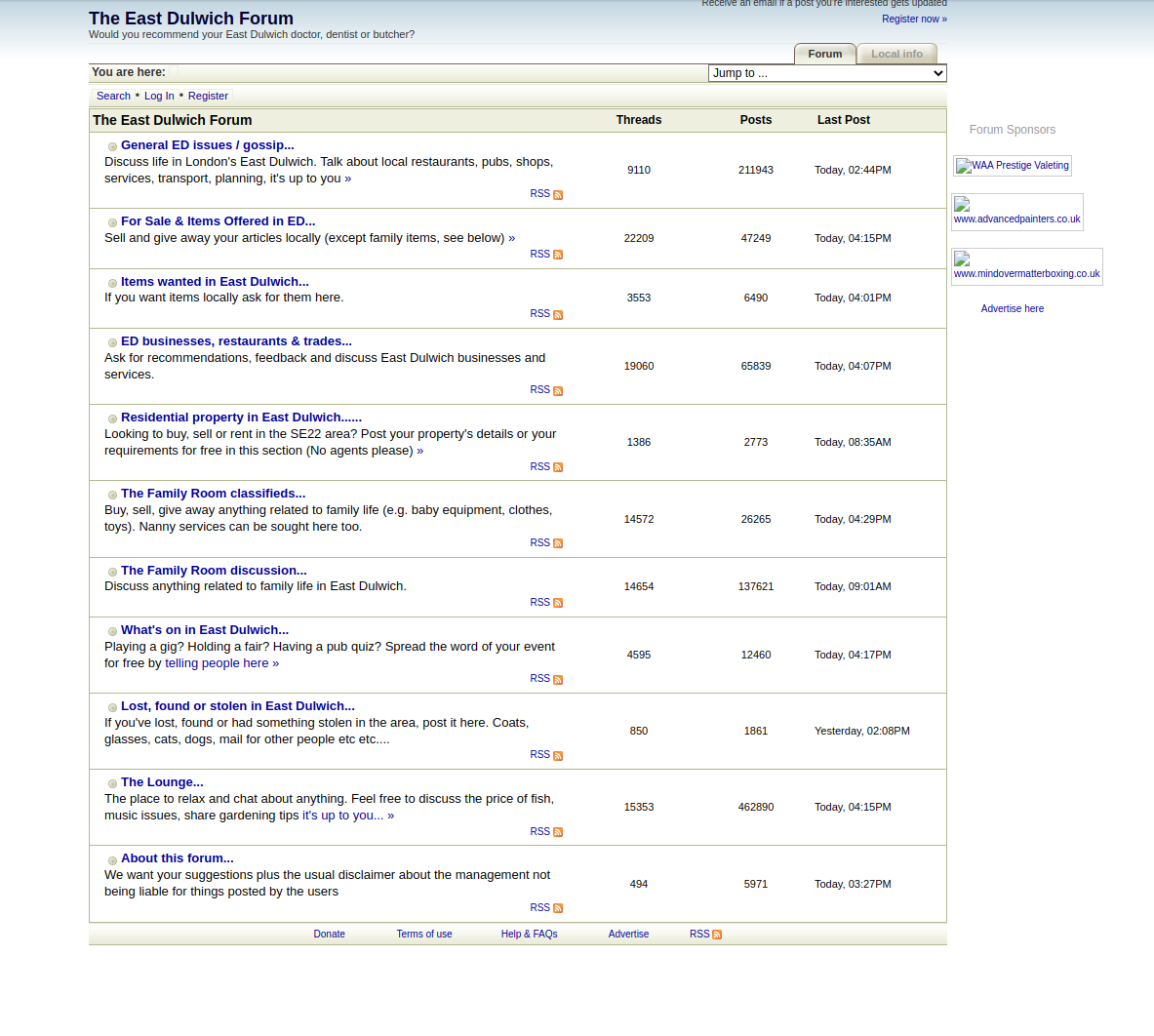Open What's on in East Dulwich forum
The image size is (1154, 1036).
pyautogui.click(x=204, y=630)
